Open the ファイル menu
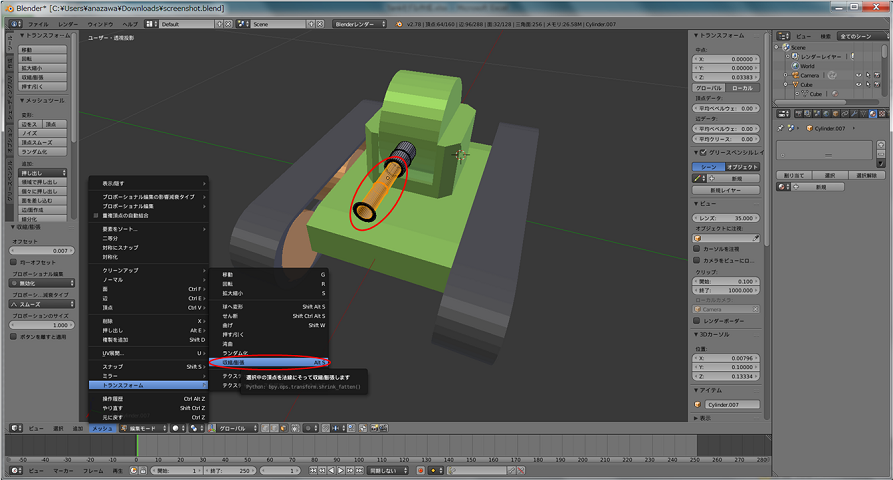The width and height of the screenshot is (893, 480). (x=37, y=22)
